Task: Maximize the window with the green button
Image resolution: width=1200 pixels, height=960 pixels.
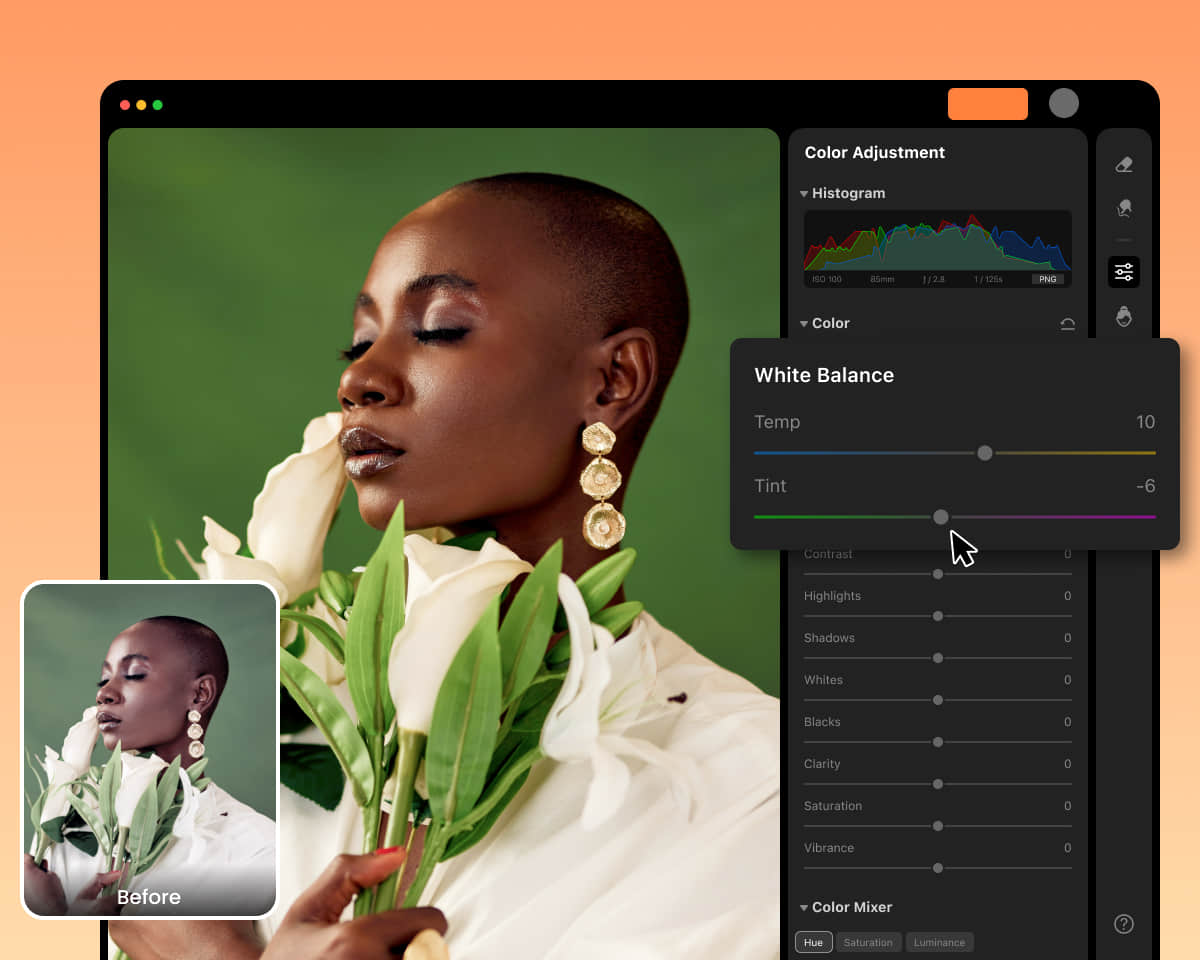Action: (157, 105)
